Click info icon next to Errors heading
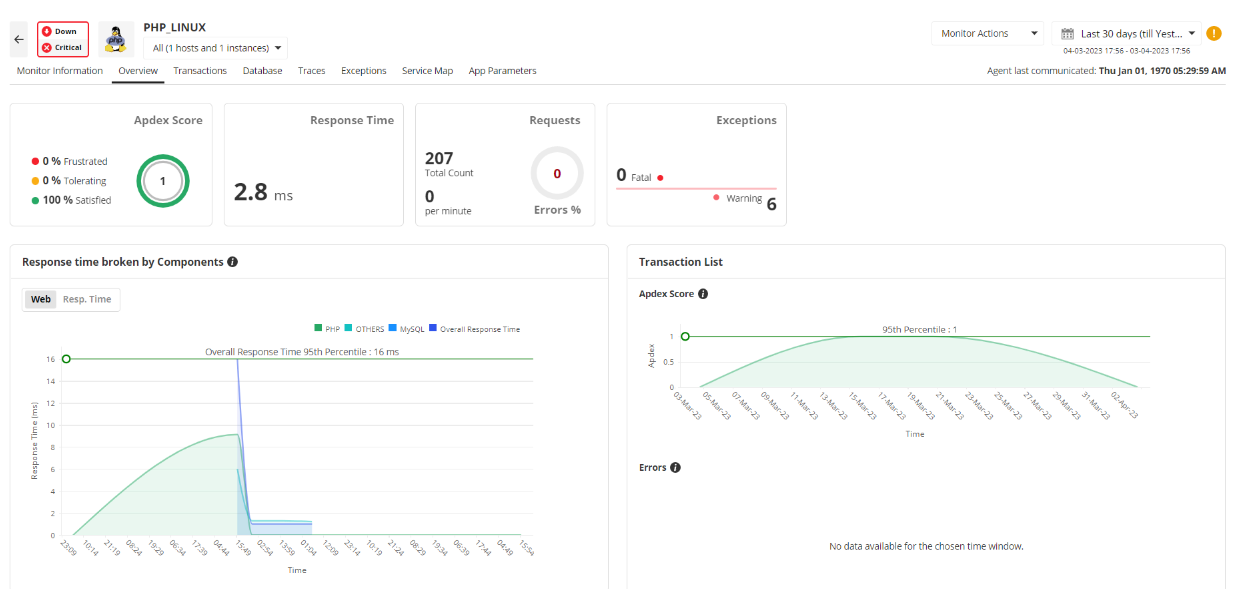This screenshot has height=597, width=1243. [675, 467]
